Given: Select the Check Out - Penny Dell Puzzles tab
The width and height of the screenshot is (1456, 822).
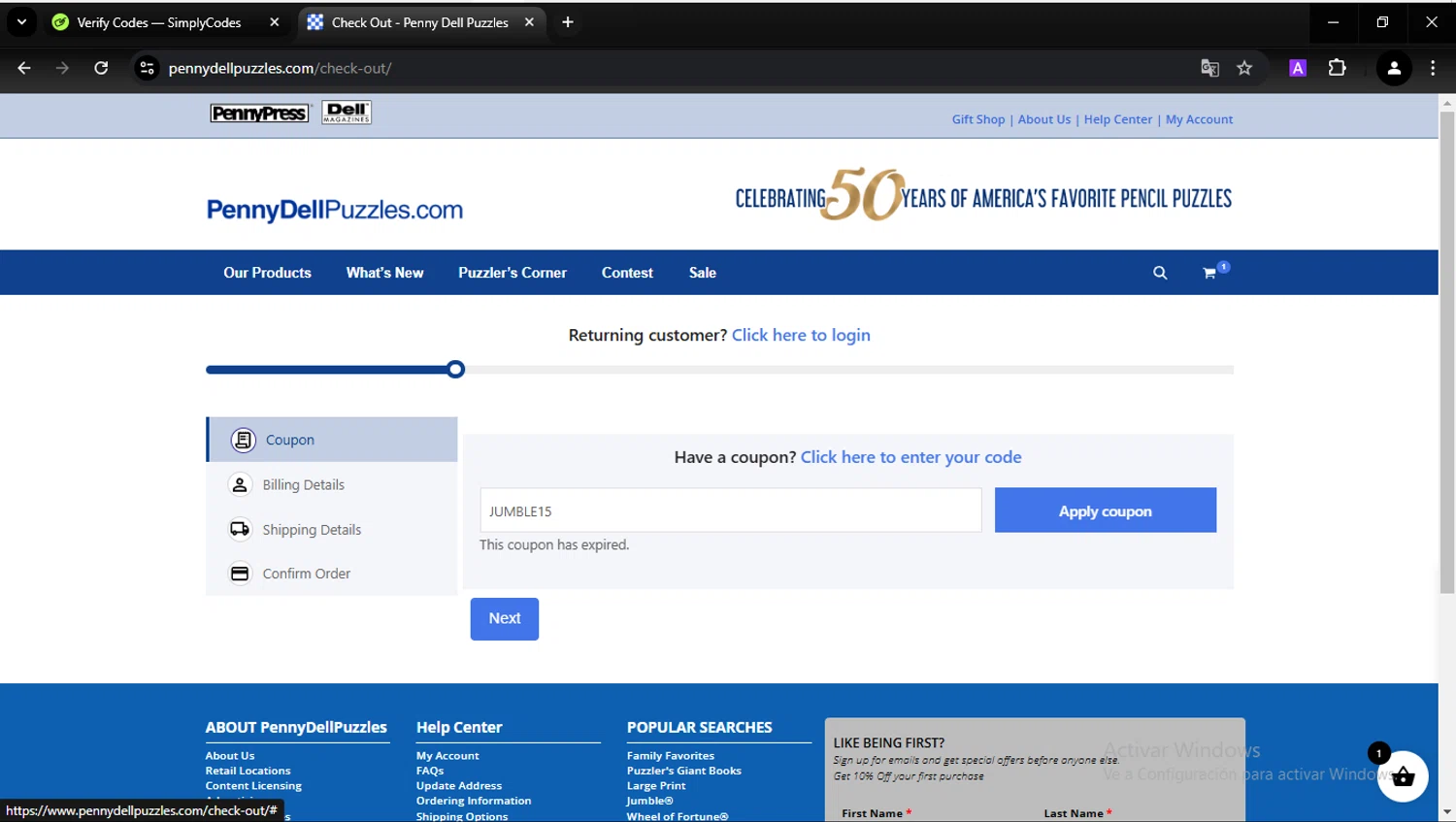Looking at the screenshot, I should pyautogui.click(x=419, y=22).
